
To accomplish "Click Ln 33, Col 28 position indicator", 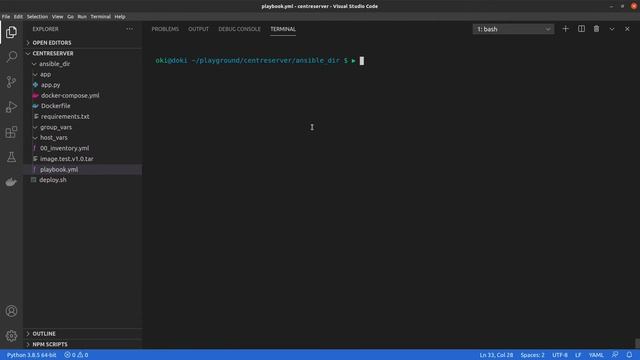I will pos(496,355).
